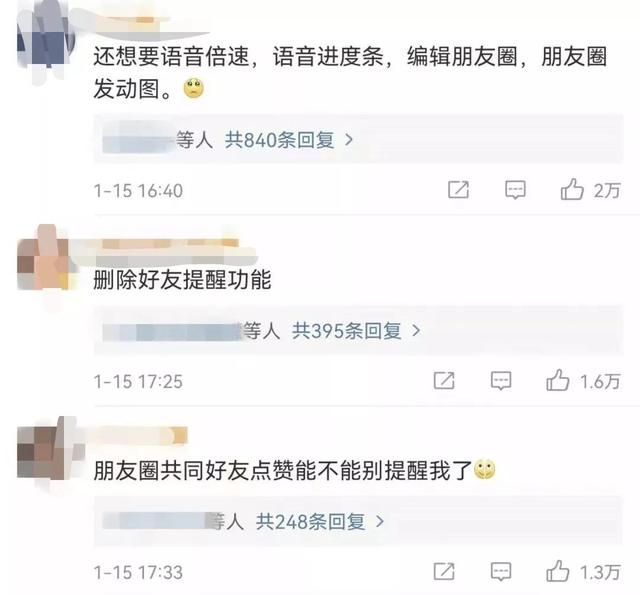Like the comment with 1.3万 likes
640x595 pixels.
coord(558,571)
